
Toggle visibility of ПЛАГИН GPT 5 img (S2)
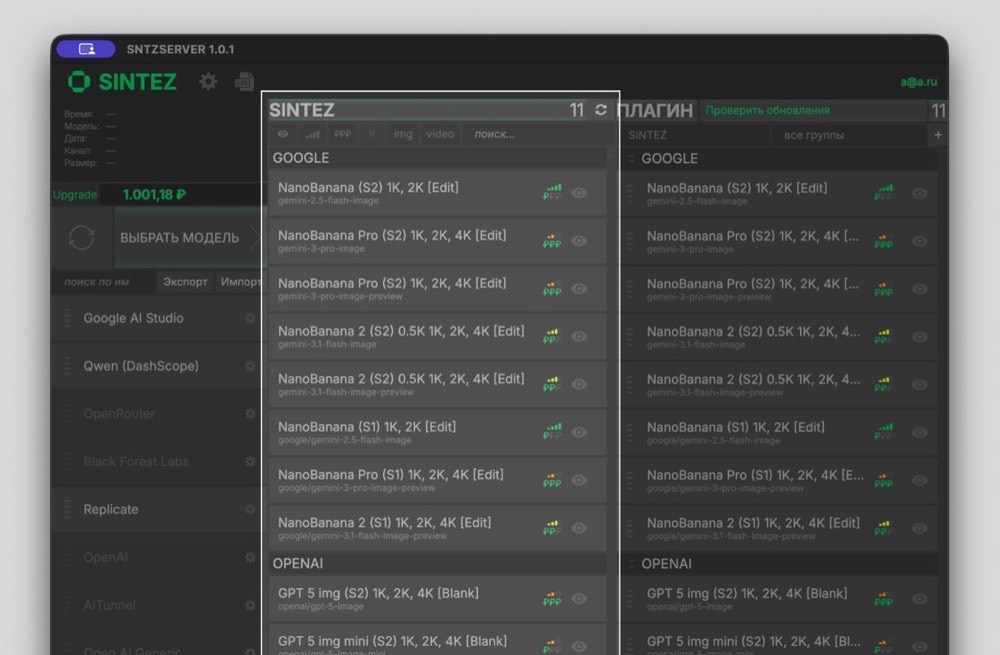pyautogui.click(x=919, y=599)
